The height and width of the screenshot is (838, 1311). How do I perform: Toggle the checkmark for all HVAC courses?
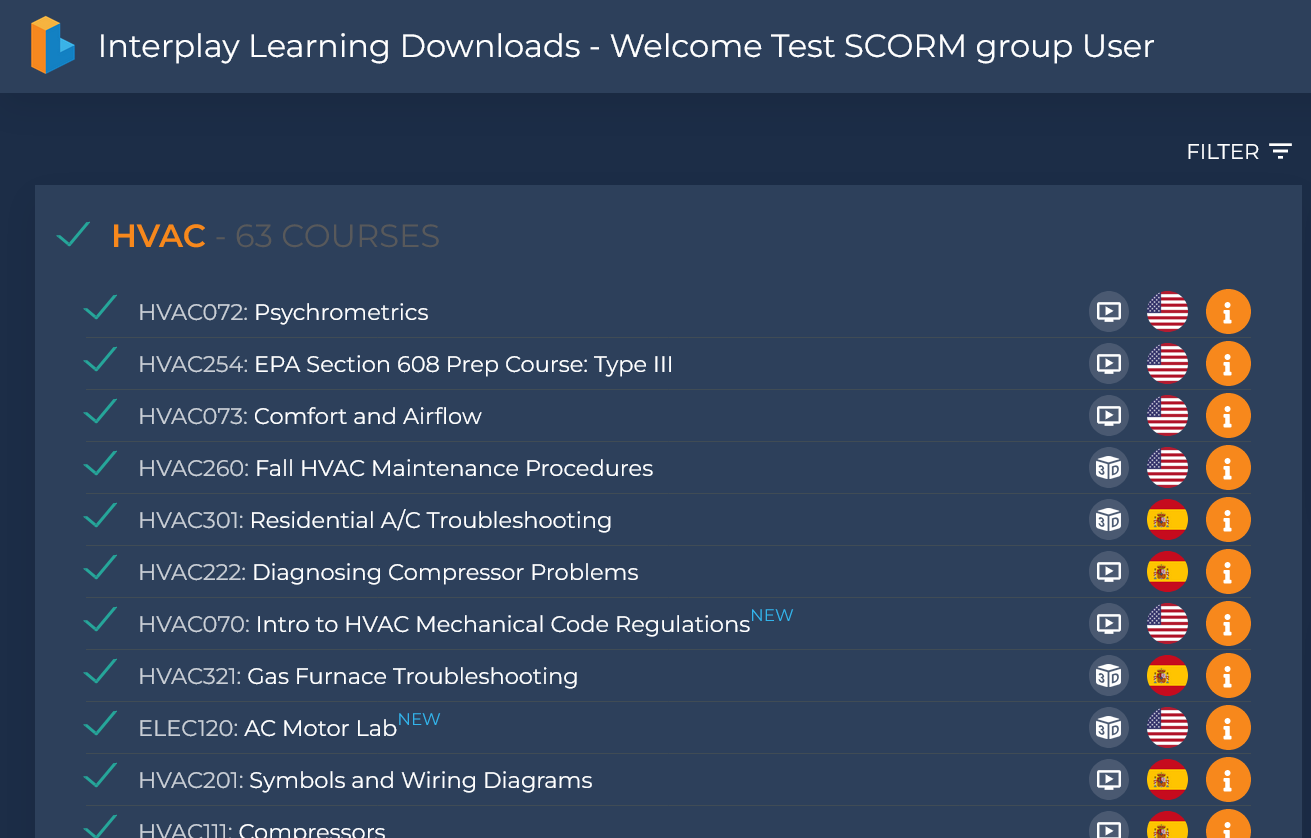[74, 235]
